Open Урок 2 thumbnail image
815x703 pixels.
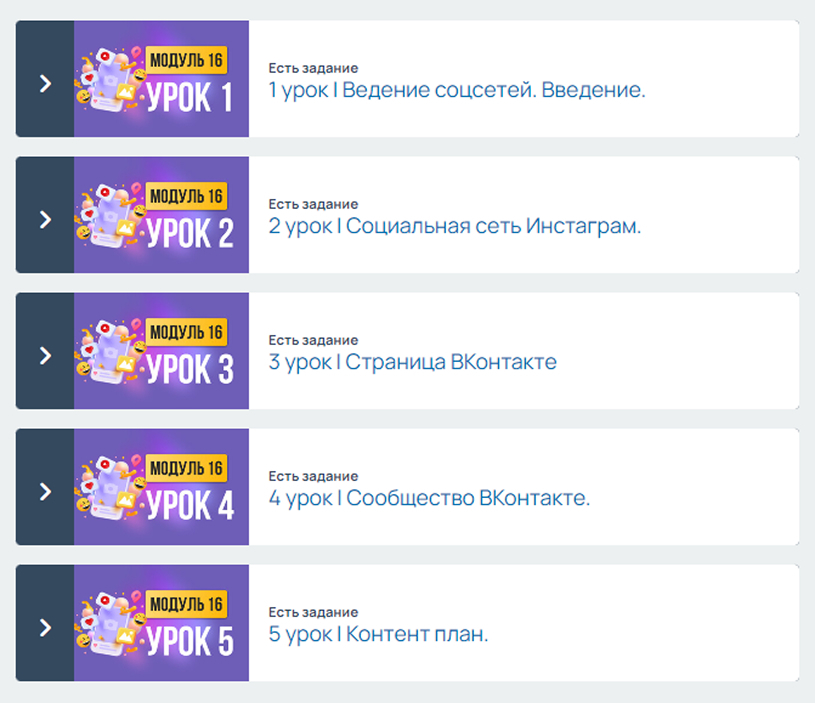[161, 215]
